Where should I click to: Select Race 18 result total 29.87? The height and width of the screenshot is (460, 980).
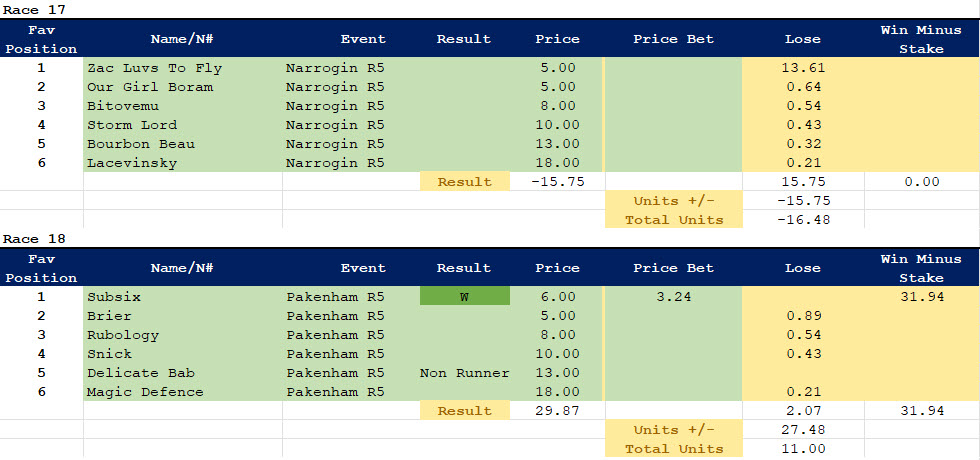(557, 411)
